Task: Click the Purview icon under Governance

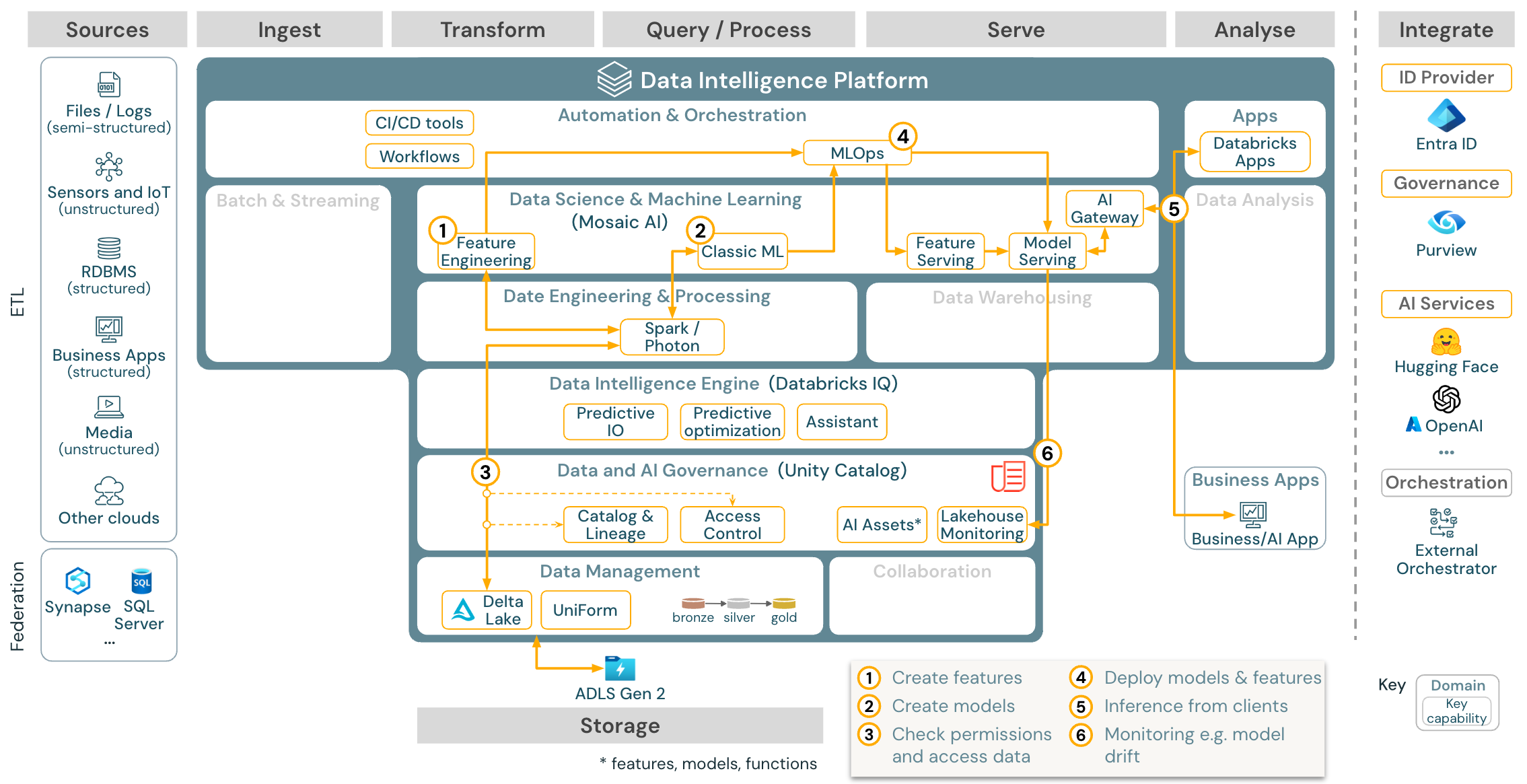Action: coord(1444,222)
